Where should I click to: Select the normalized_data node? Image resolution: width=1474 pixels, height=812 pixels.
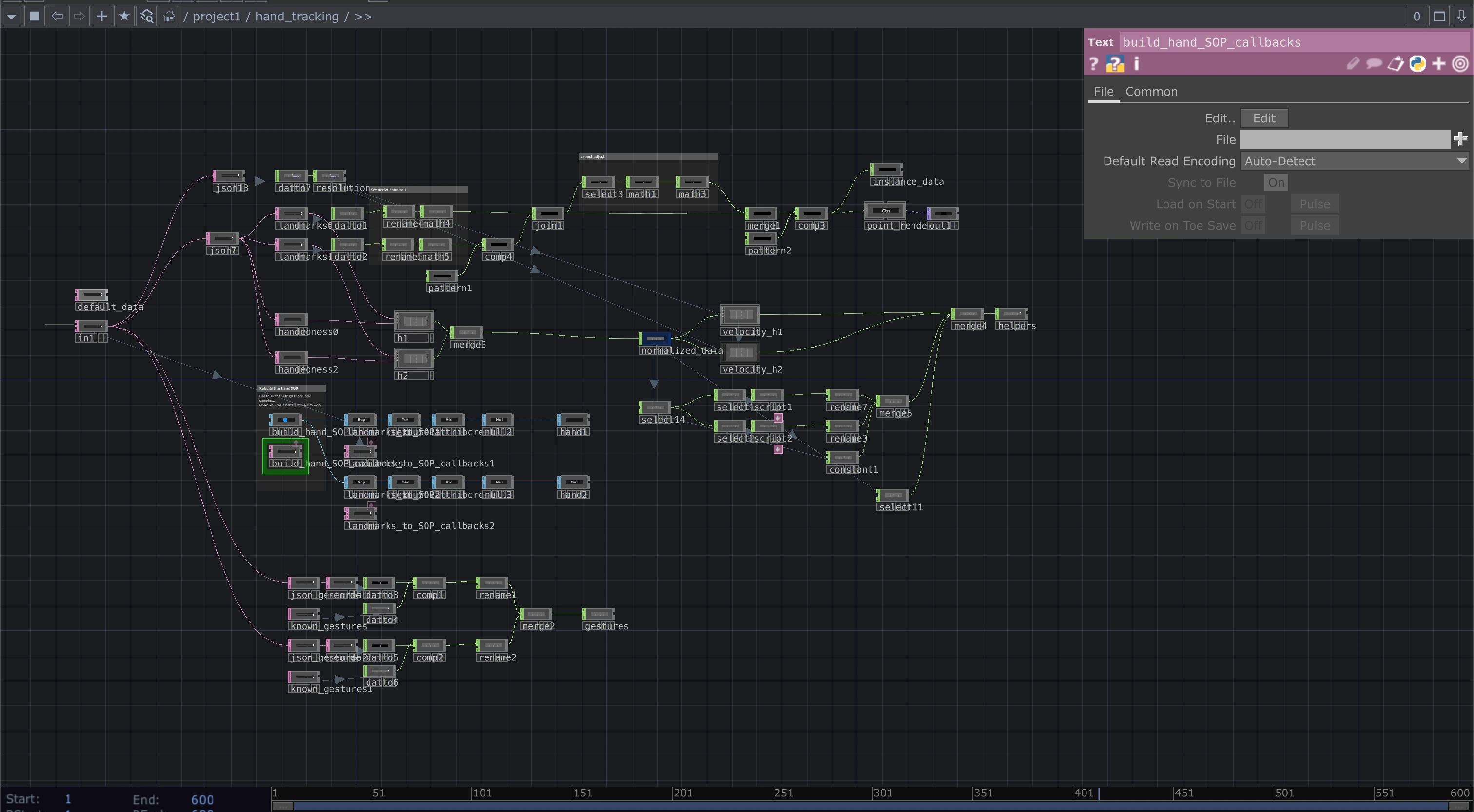pyautogui.click(x=655, y=339)
